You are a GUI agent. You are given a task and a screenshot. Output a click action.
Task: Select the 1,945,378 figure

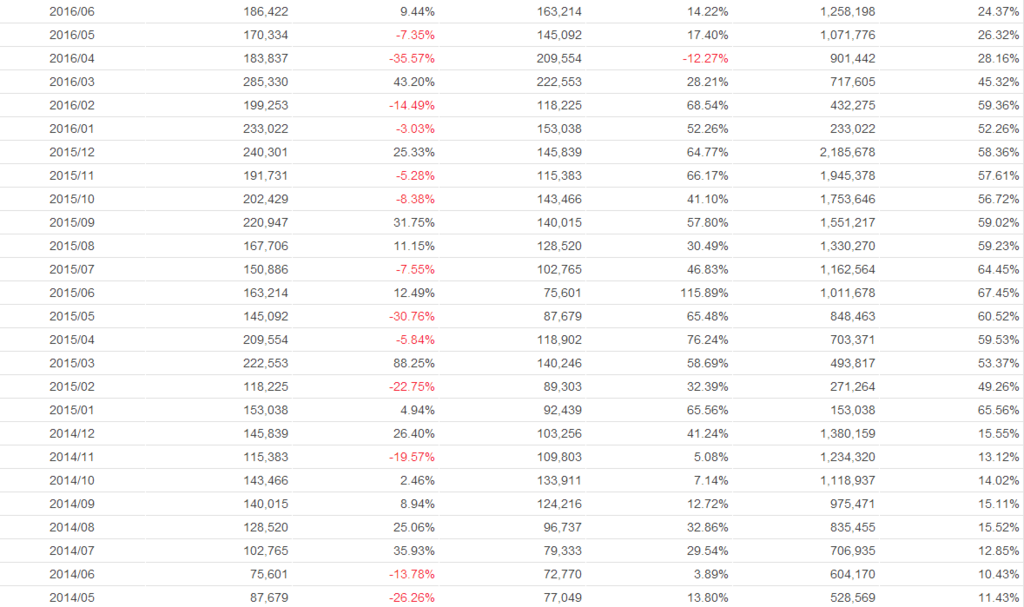(x=847, y=175)
